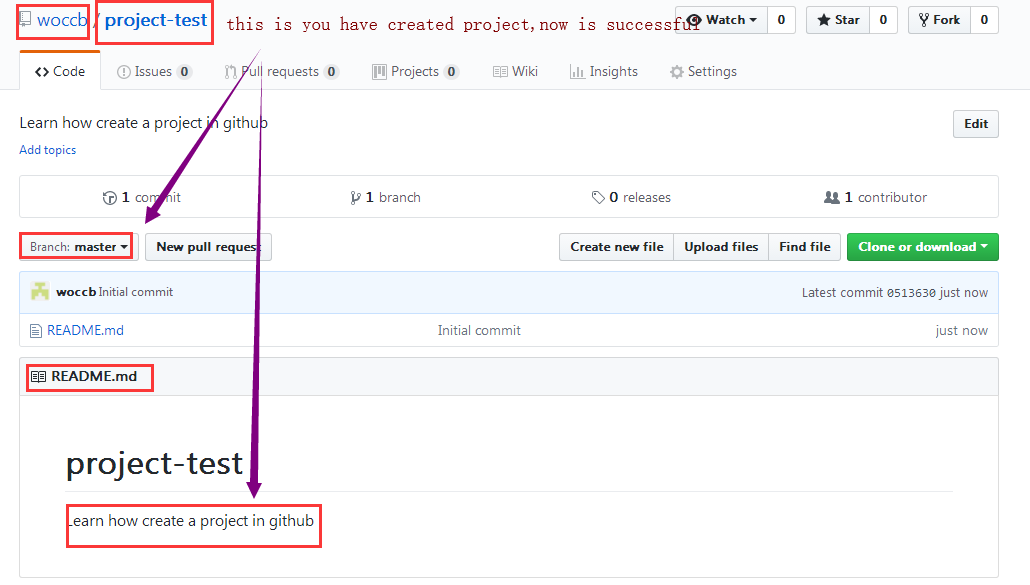Click the repository book icon beside woccb

coord(26,19)
